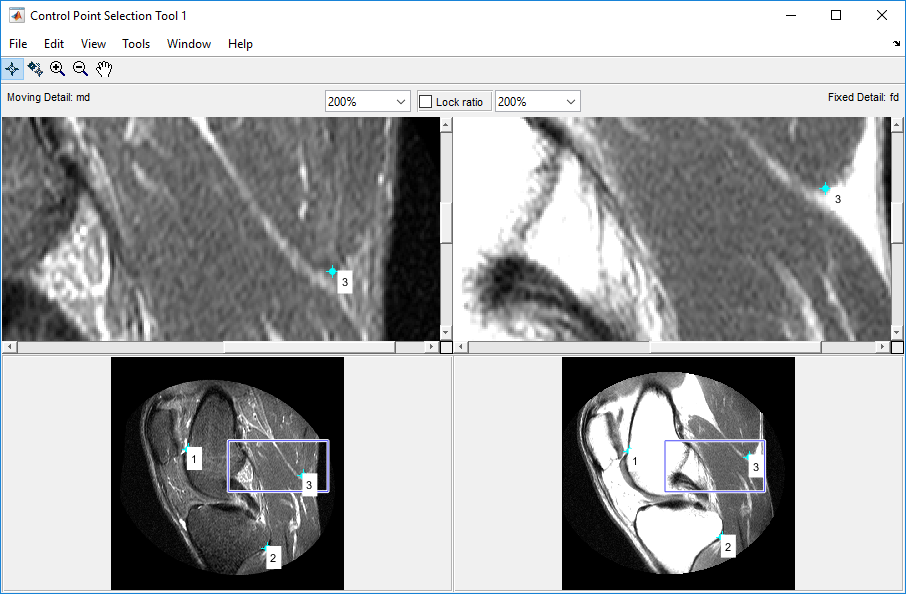906x594 pixels.
Task: Maximize the Control Point Selection Tool window
Action: click(x=836, y=16)
